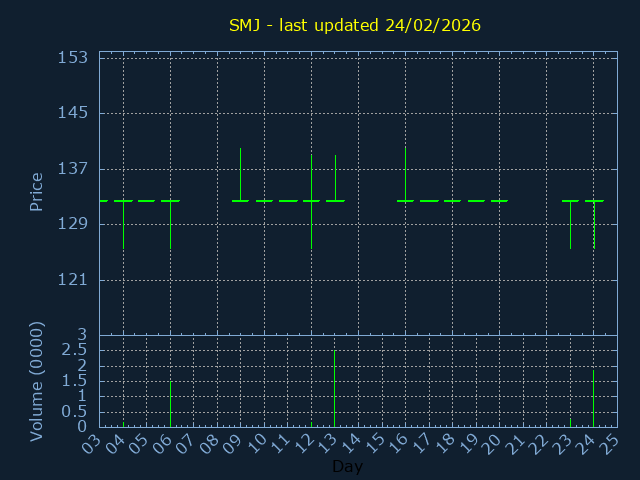Click the 2.5 volume tick label

tap(74, 350)
